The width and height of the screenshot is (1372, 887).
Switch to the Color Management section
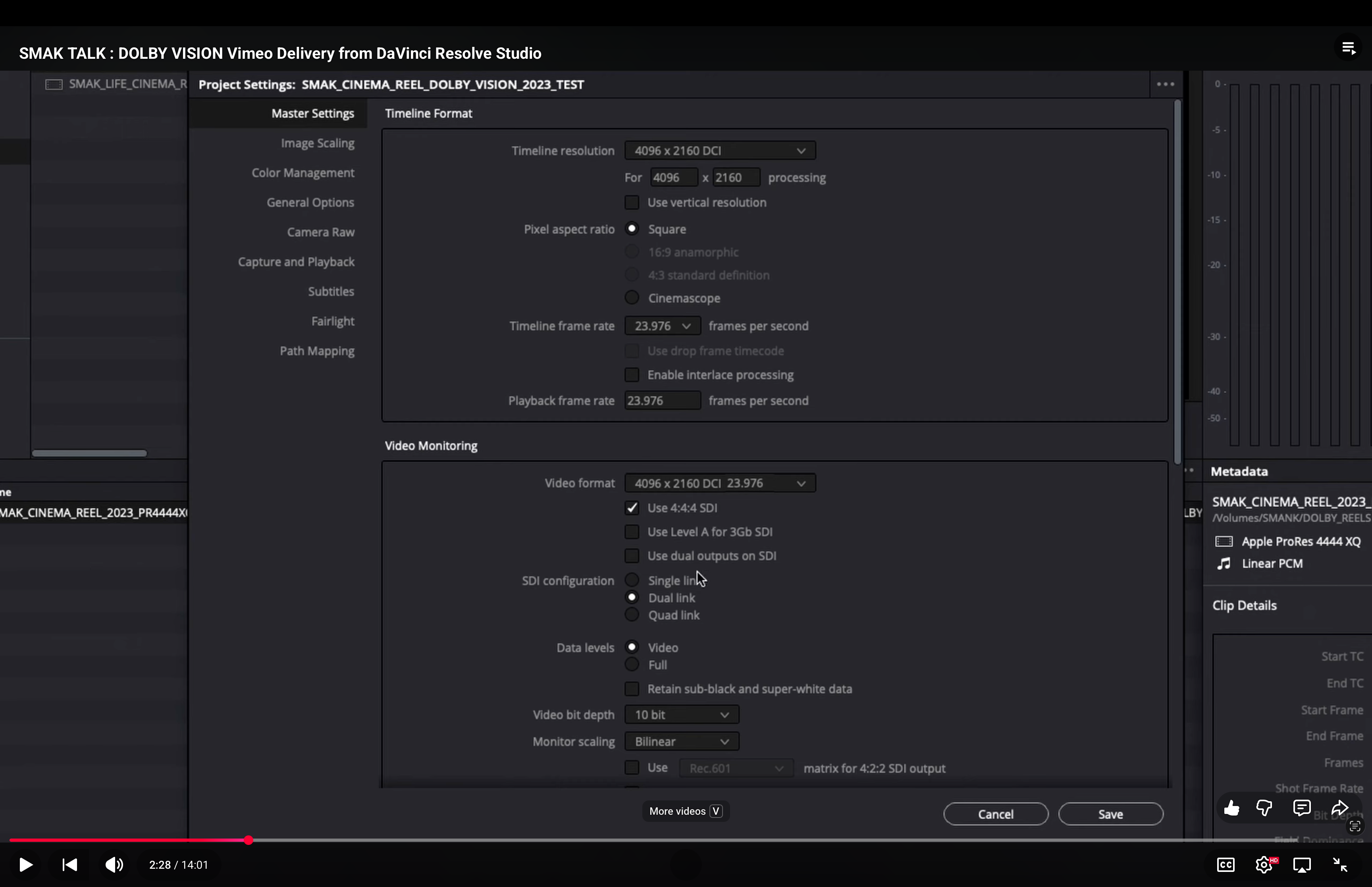pos(303,173)
